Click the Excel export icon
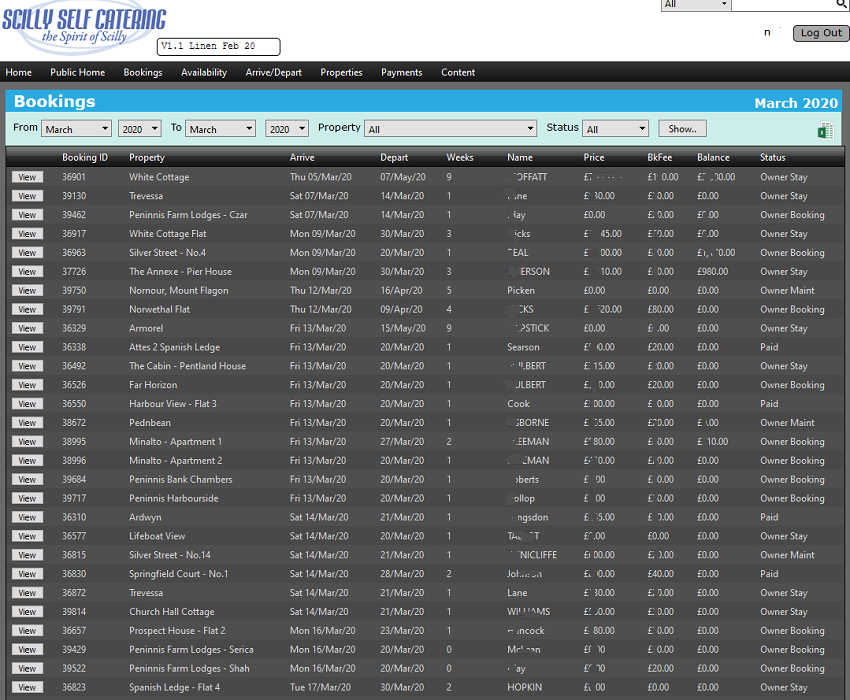Viewport: 850px width, 700px height. point(826,131)
